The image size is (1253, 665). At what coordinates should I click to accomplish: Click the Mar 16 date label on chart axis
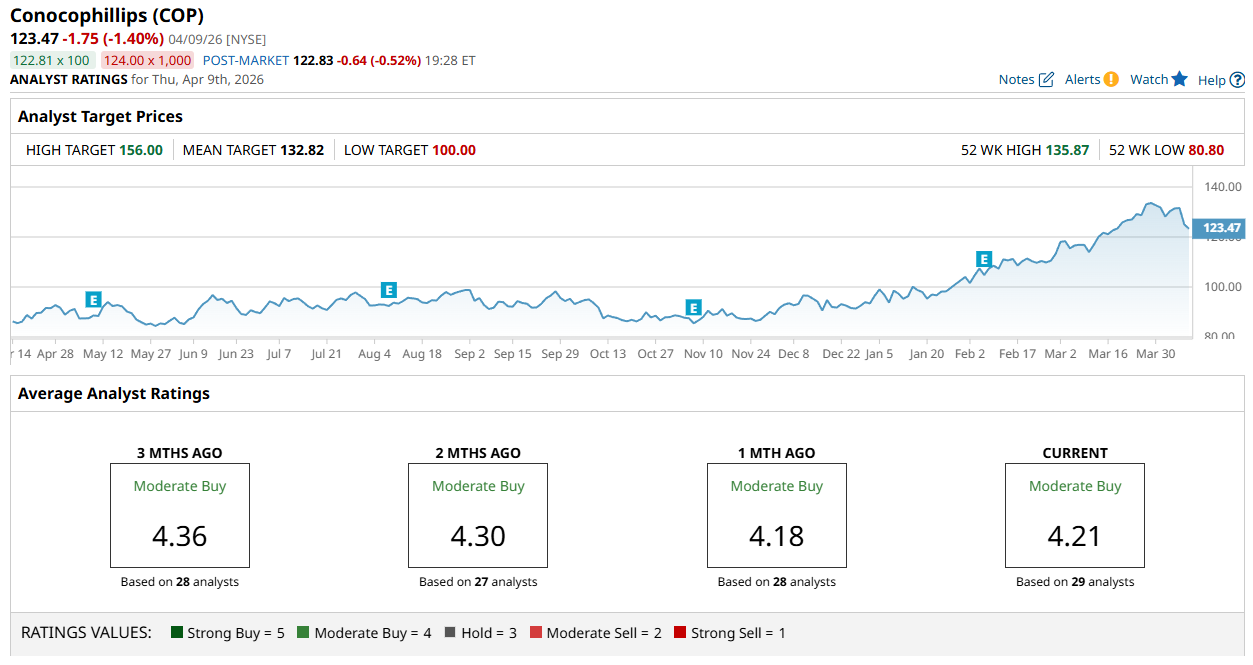pos(1107,353)
